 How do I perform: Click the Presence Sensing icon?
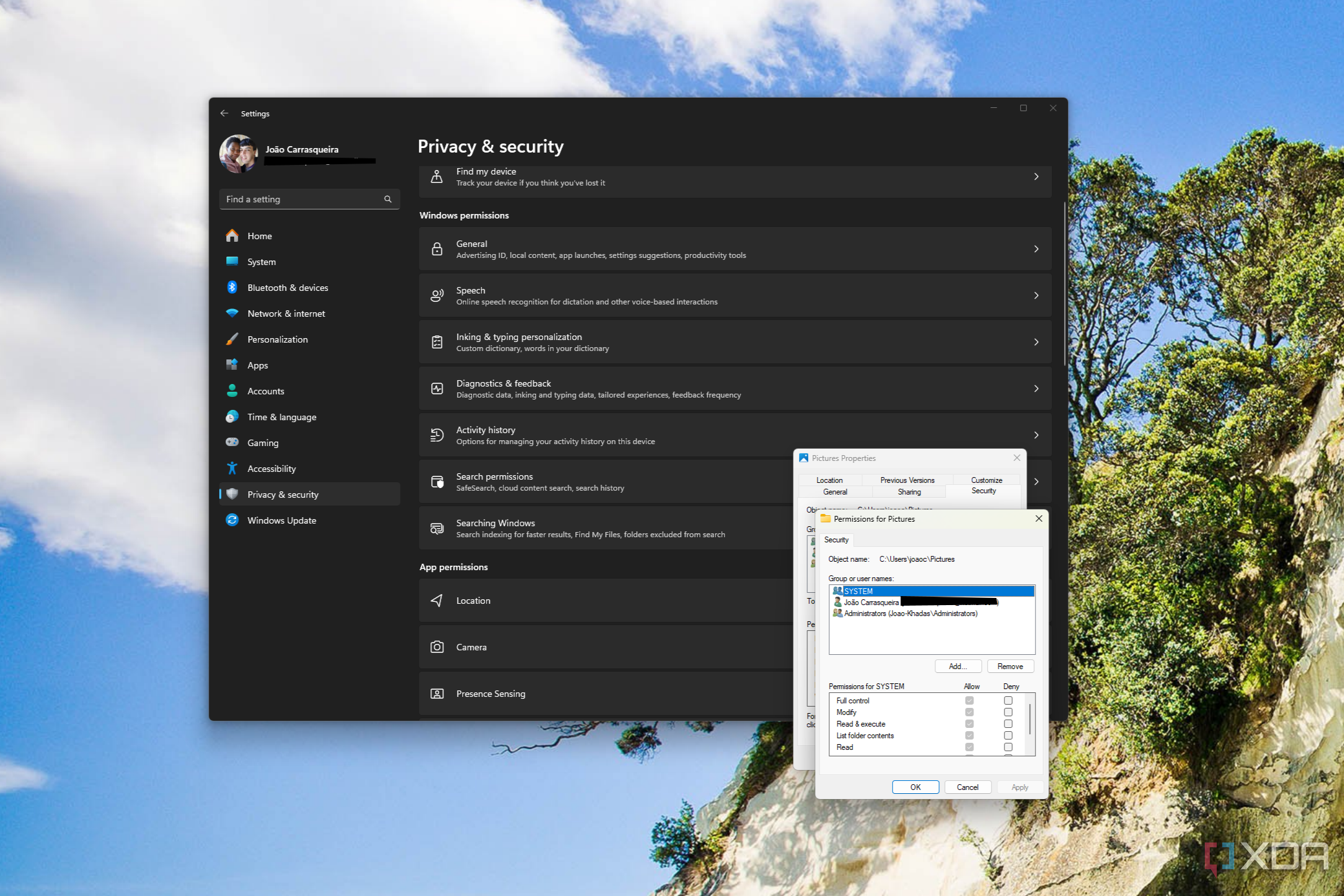[x=437, y=694]
